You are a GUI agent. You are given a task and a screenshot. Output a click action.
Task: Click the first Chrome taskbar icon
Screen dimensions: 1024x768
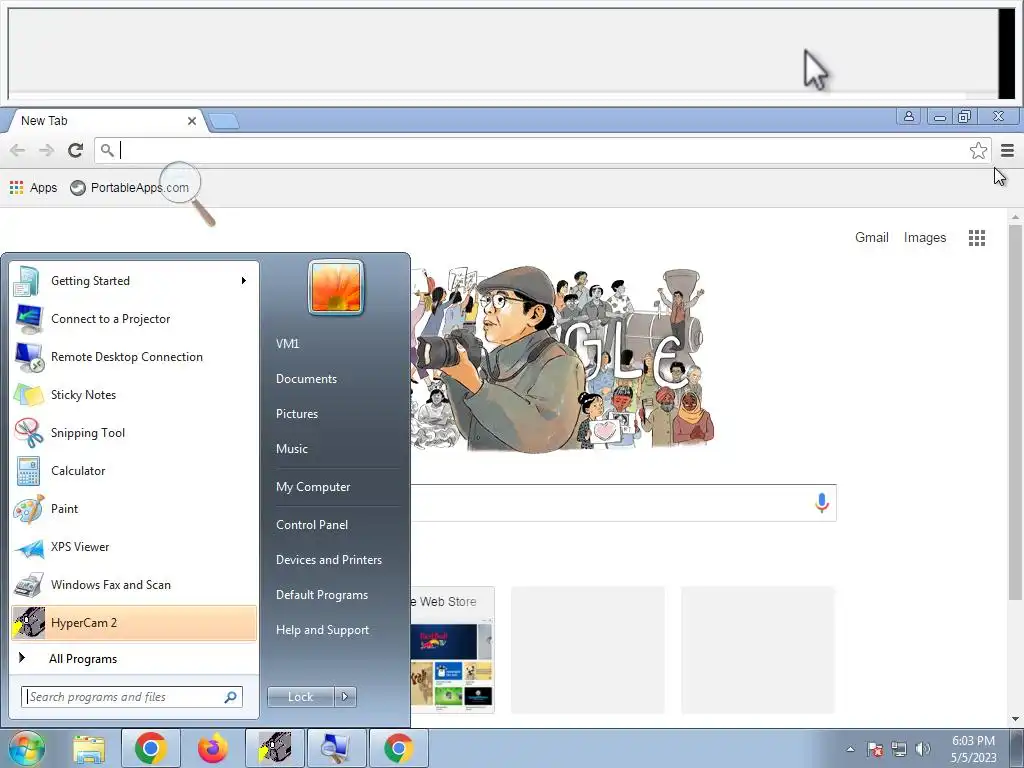[x=151, y=748]
